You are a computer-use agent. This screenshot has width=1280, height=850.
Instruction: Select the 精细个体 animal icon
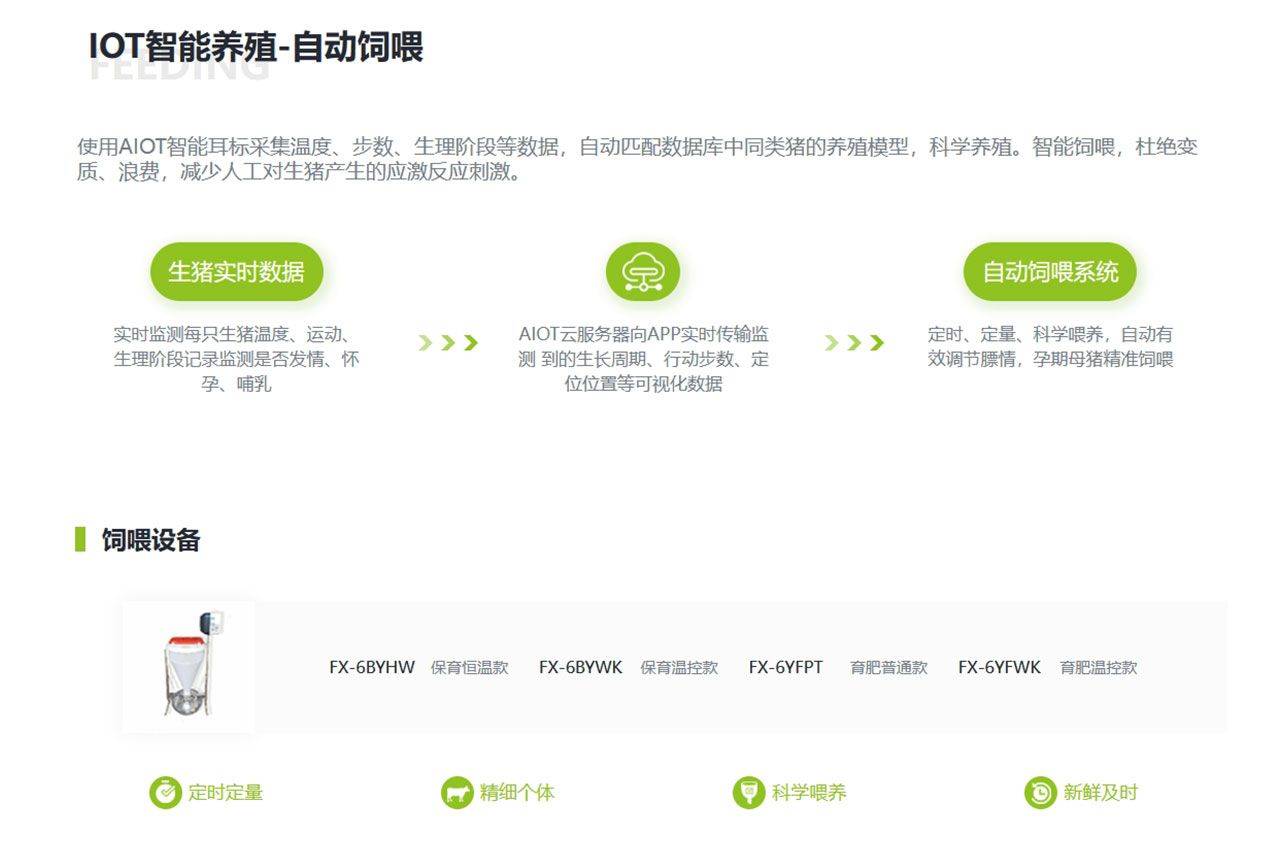tap(457, 793)
